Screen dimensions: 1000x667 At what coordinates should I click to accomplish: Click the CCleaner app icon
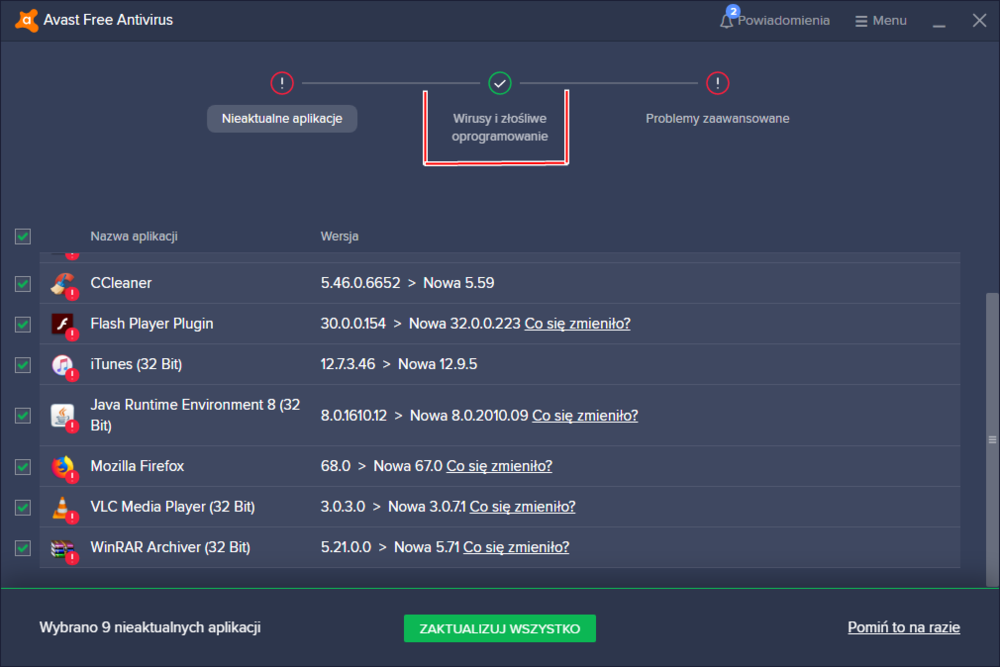(x=63, y=284)
